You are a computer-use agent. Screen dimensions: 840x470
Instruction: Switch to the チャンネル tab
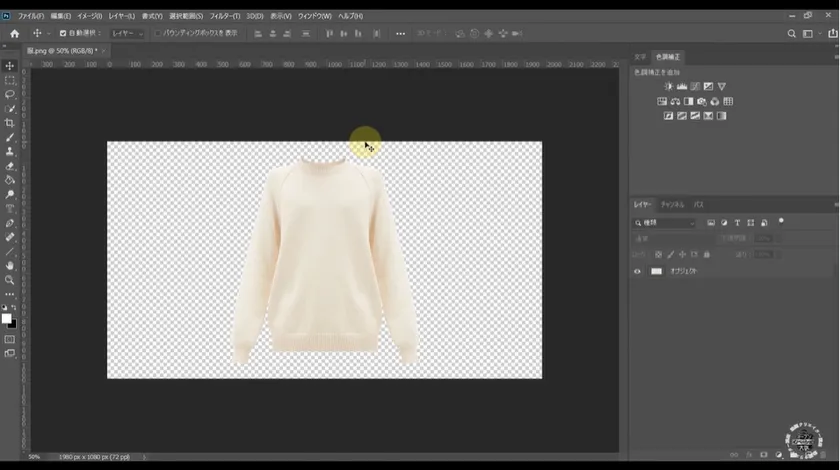(672, 204)
